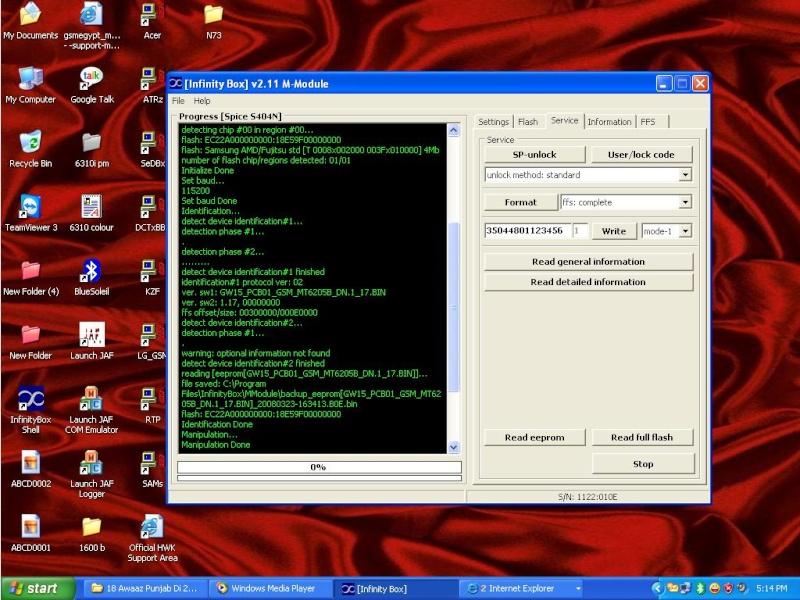Viewport: 800px width, 600px height.
Task: Select the Launch JAF Logger icon
Action: [x=92, y=474]
